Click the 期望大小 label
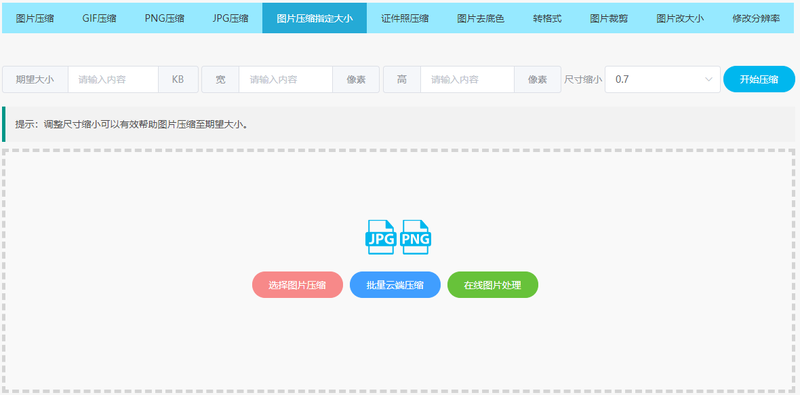 click(35, 80)
